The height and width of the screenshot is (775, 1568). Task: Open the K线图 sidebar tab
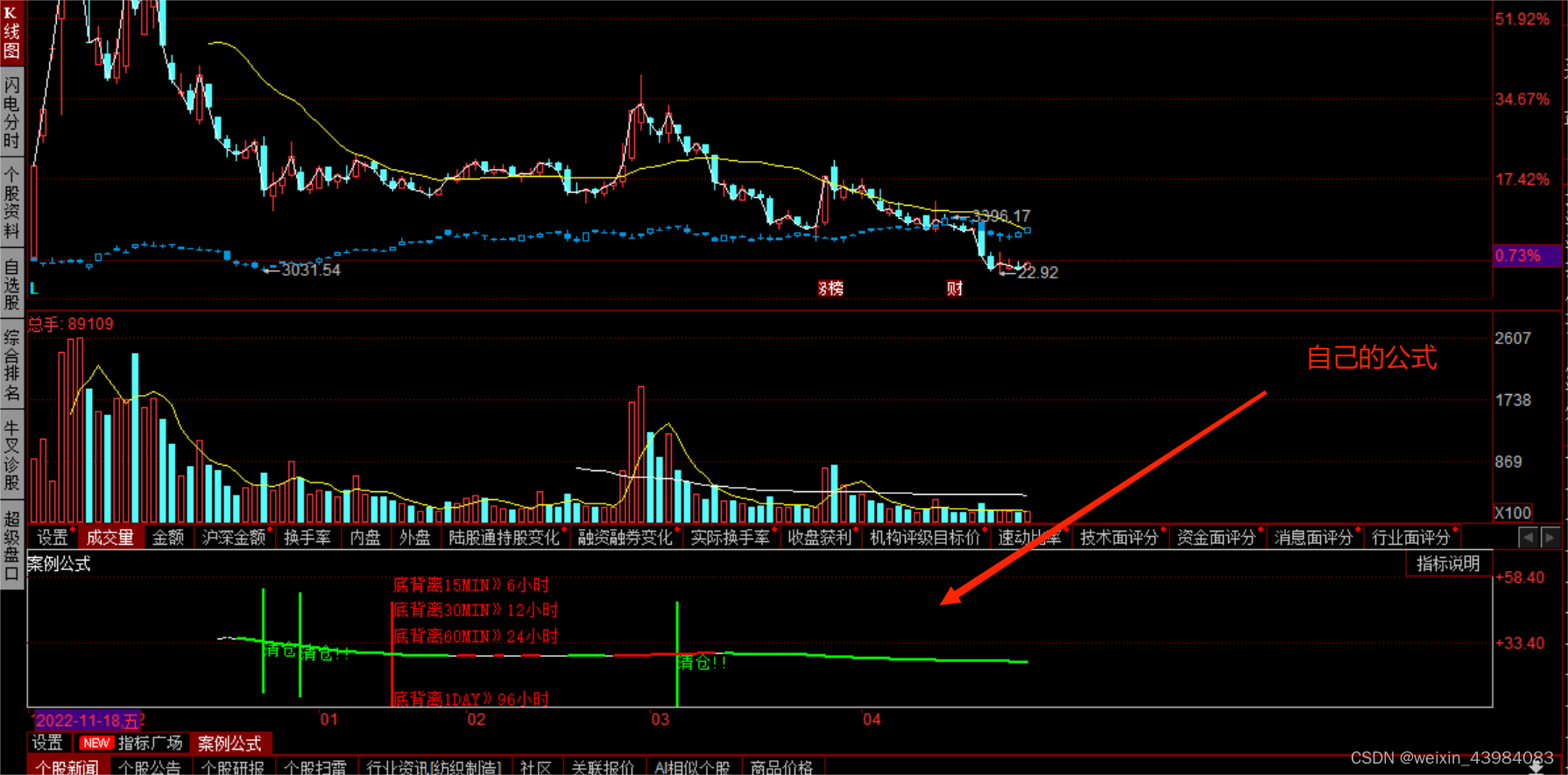11,32
